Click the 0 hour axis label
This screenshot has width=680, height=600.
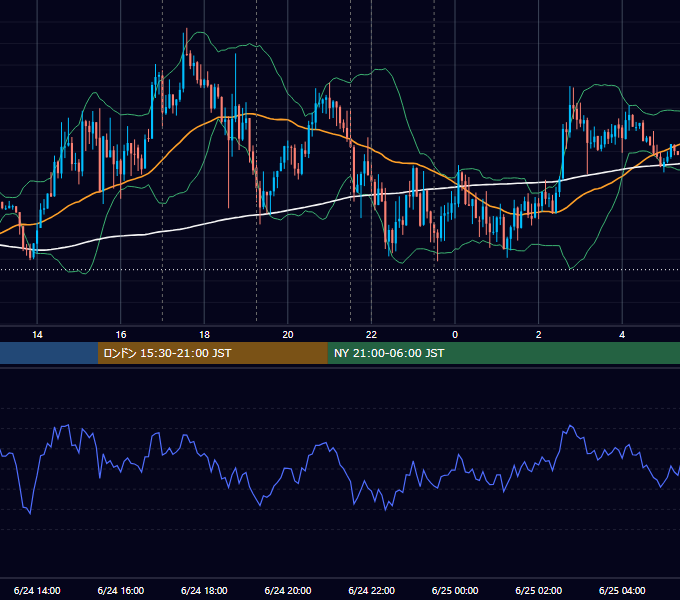pos(455,335)
